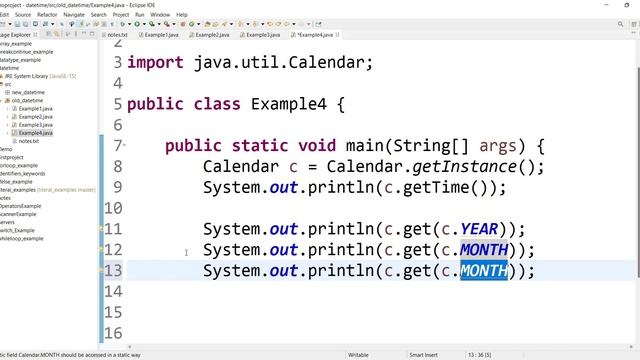Click the green New Java Class icon

tap(191, 24)
